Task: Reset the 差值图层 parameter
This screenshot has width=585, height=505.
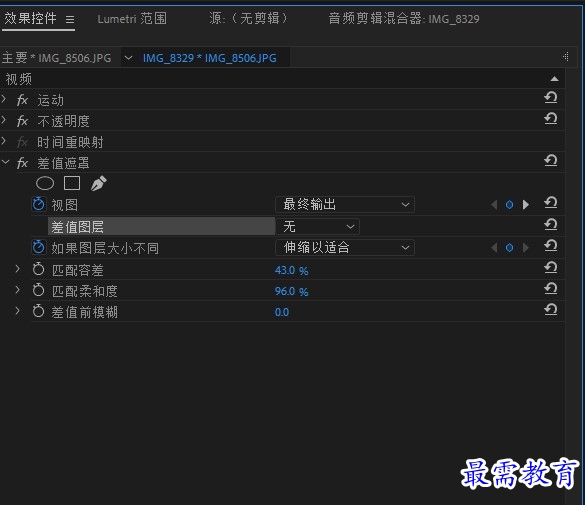Action: 551,224
